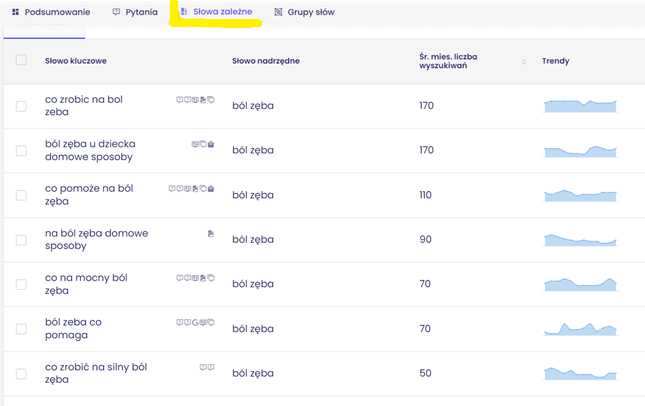Screen dimensions: 645x406
Task: Click the G icon in 'ból zeba co pomaga' row
Action: [195, 322]
